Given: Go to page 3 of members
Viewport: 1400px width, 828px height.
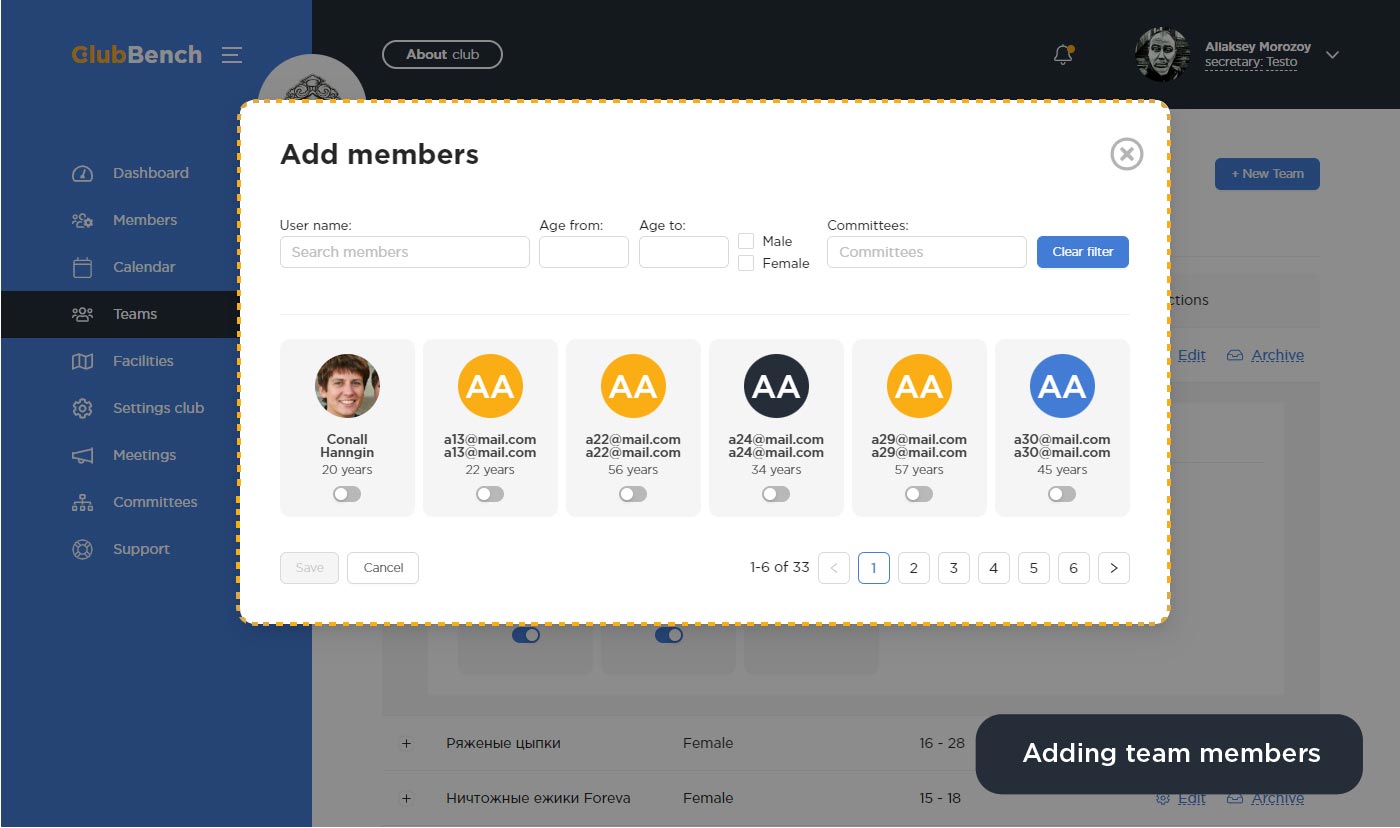Looking at the screenshot, I should tap(953, 568).
